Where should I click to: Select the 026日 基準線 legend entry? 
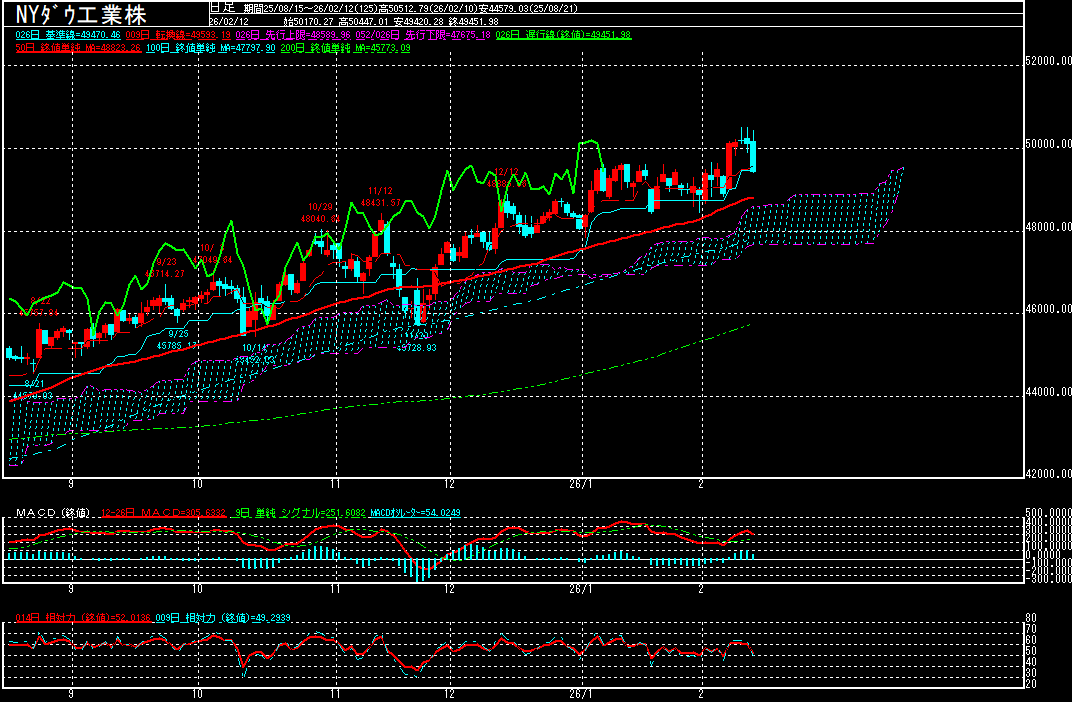point(67,34)
